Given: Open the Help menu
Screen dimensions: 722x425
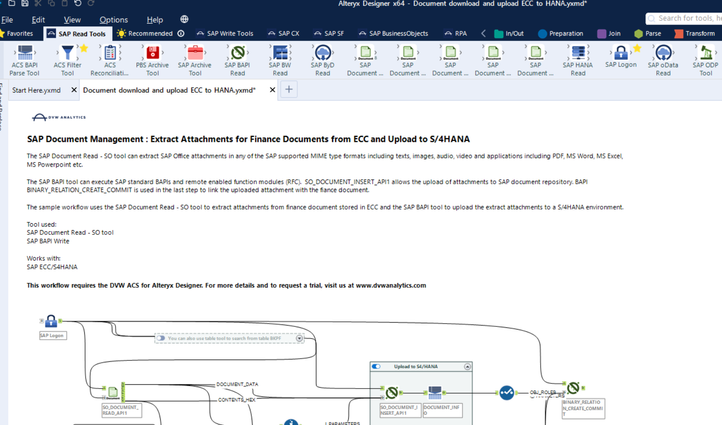Looking at the screenshot, I should [155, 20].
